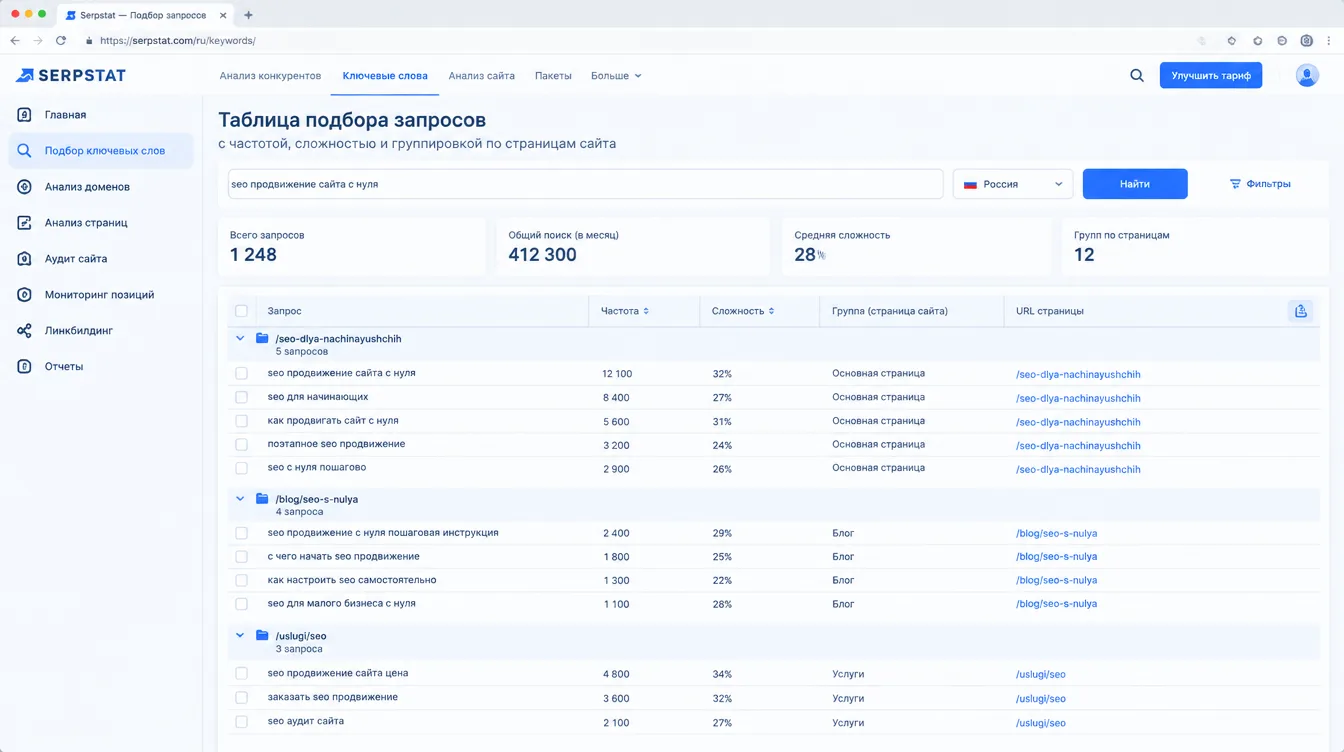Check the row "заказать seo продвижение"
The width and height of the screenshot is (1344, 752).
tap(241, 698)
